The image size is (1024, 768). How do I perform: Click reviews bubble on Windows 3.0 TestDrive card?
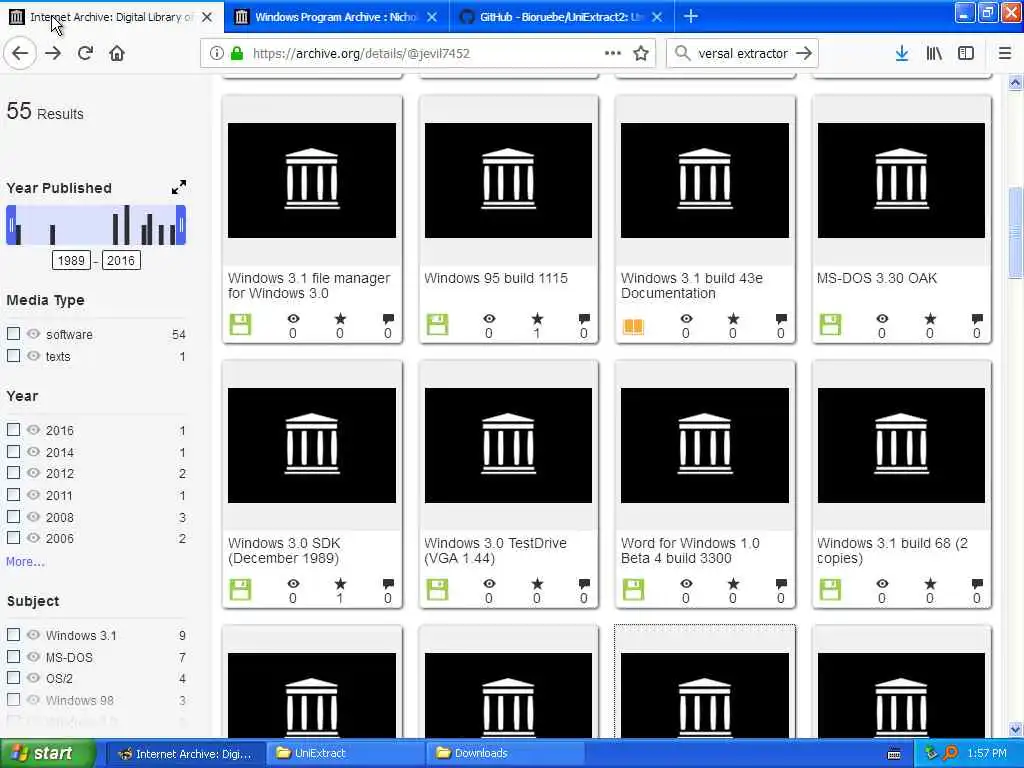(x=584, y=584)
